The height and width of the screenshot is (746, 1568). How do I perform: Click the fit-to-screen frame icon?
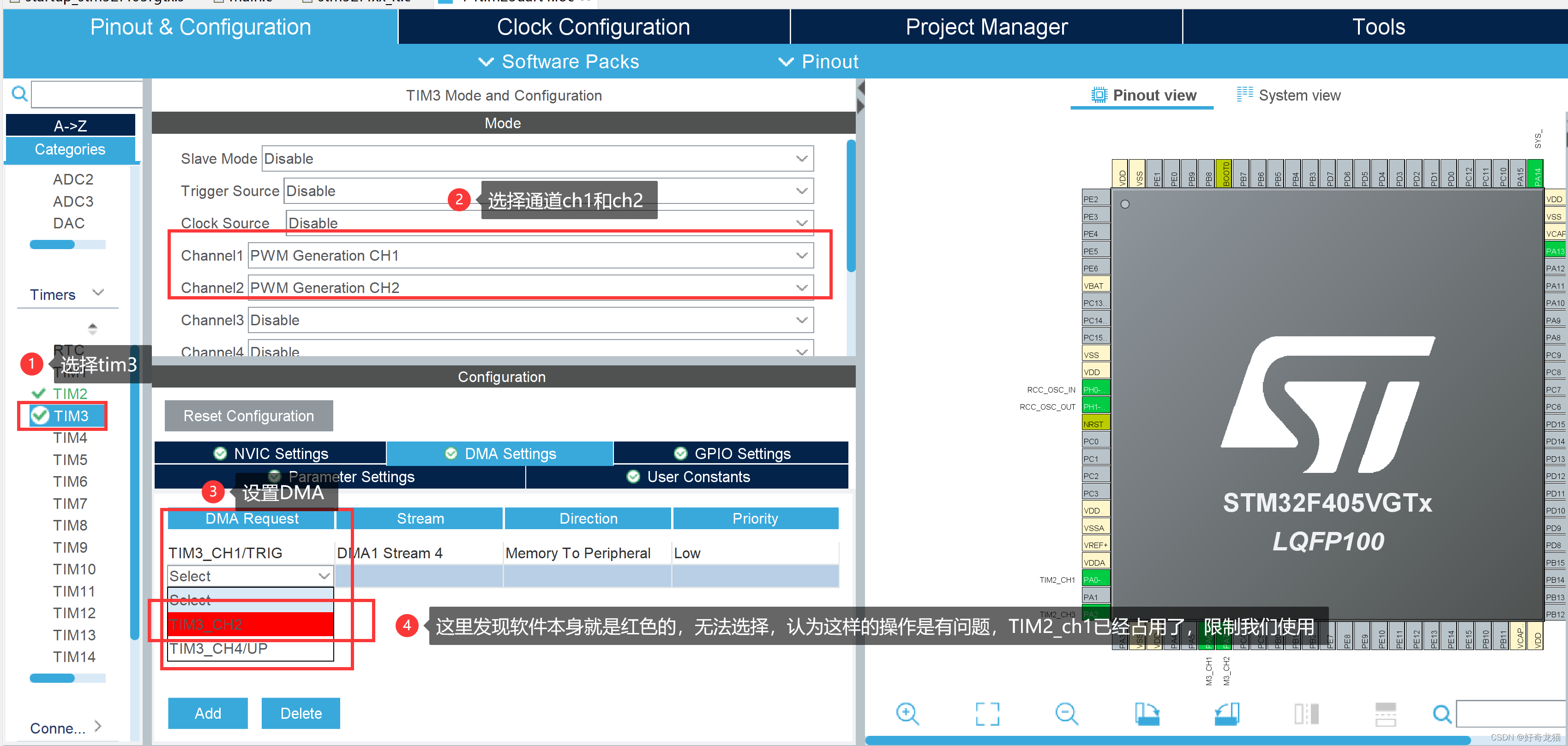(987, 713)
